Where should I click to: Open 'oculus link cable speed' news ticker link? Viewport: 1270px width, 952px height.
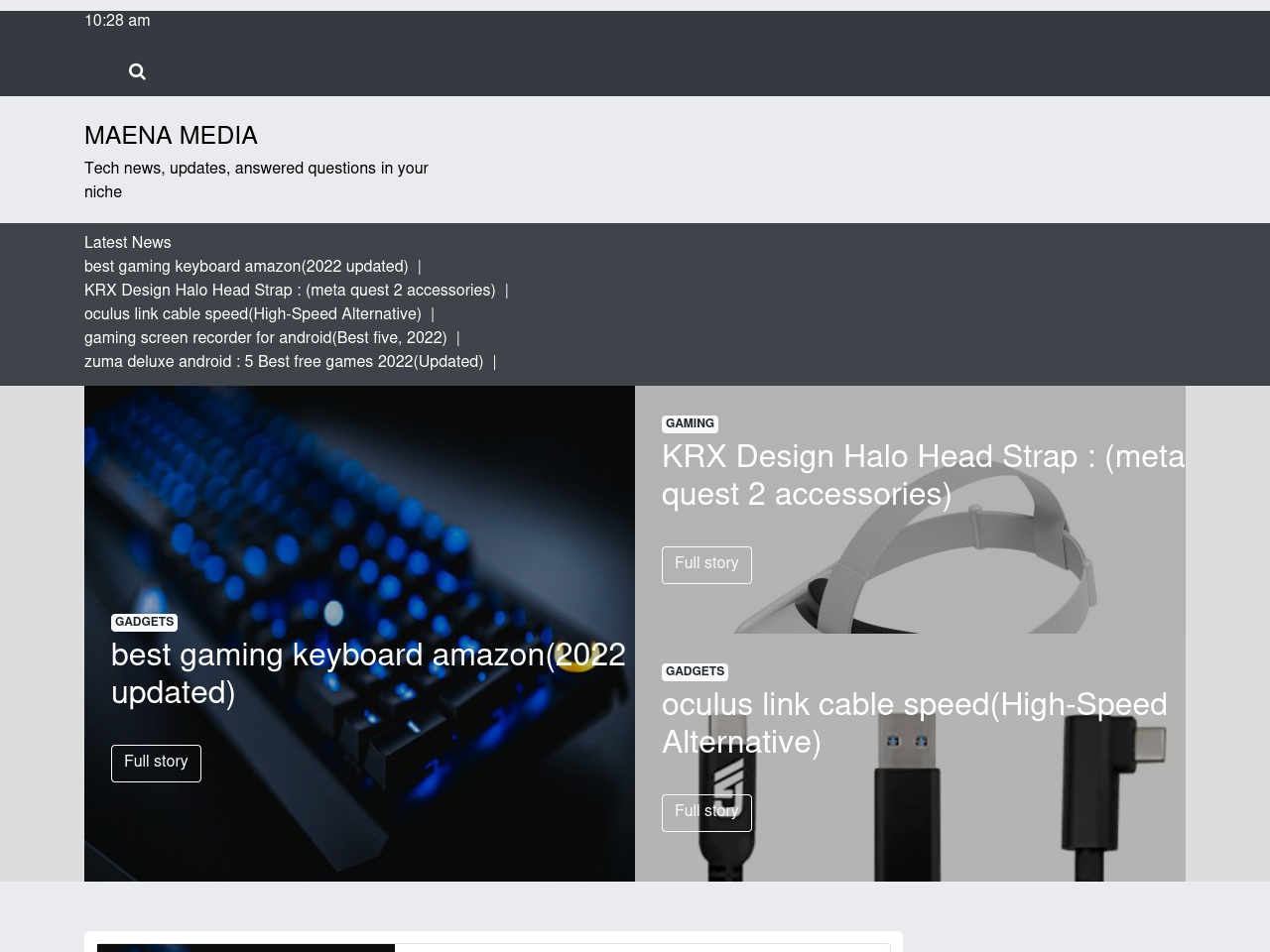[253, 314]
